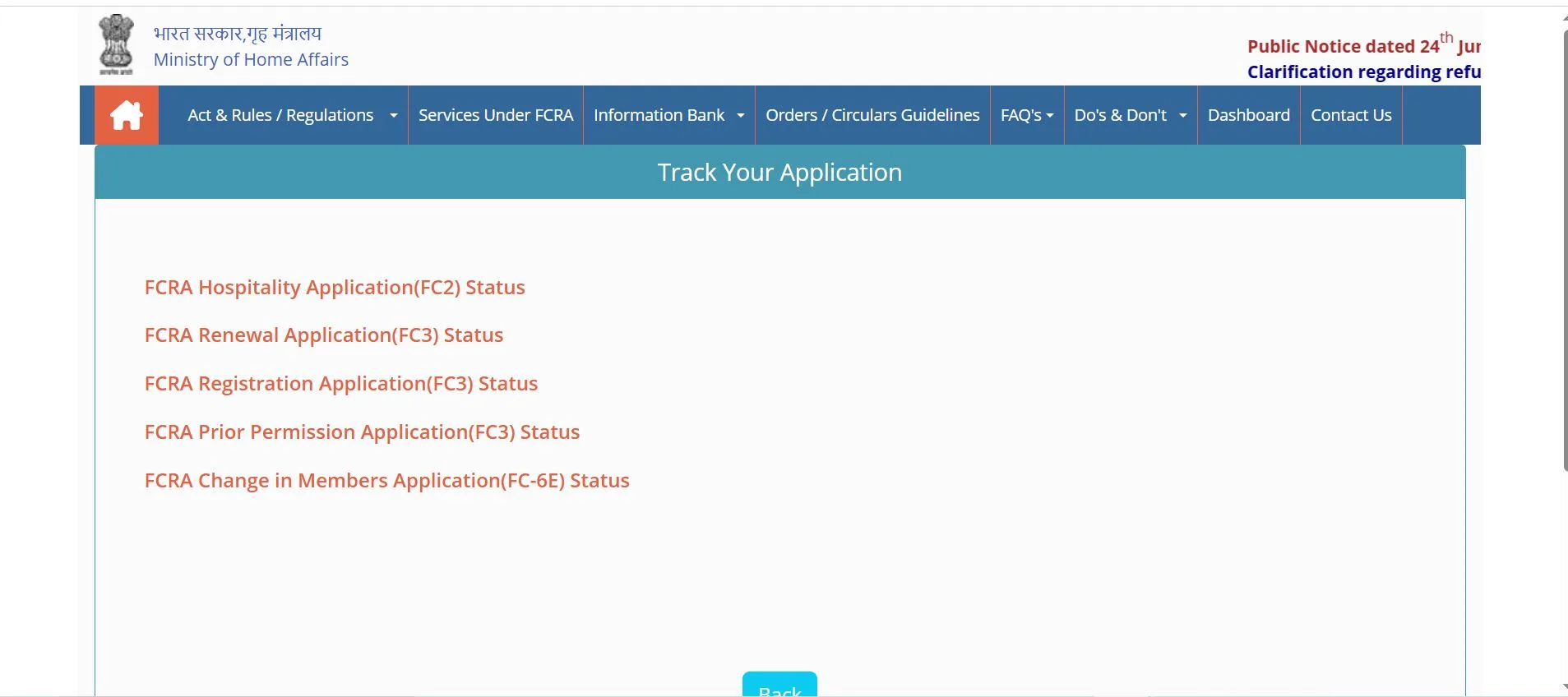The width and height of the screenshot is (1568, 697).
Task: Track FCRA Prior Permission Application(FC3) Status
Action: (x=362, y=432)
